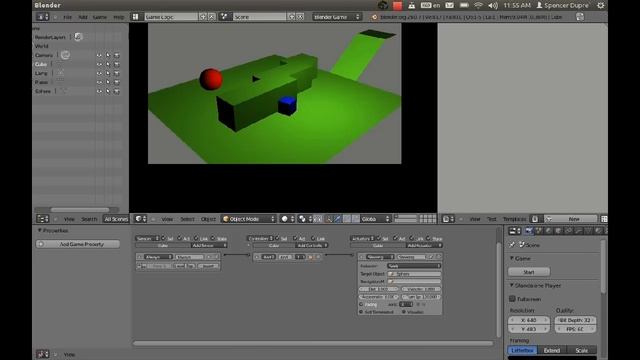Toggle Sensors State checkbox
The height and width of the screenshot is (360, 640).
pos(213,238)
